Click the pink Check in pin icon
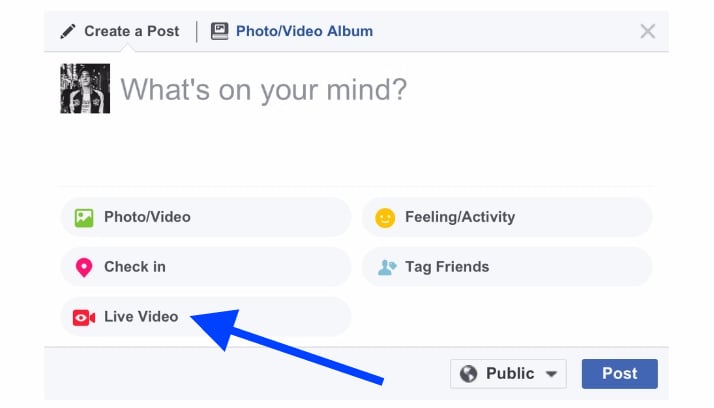The height and width of the screenshot is (408, 714). coord(84,267)
